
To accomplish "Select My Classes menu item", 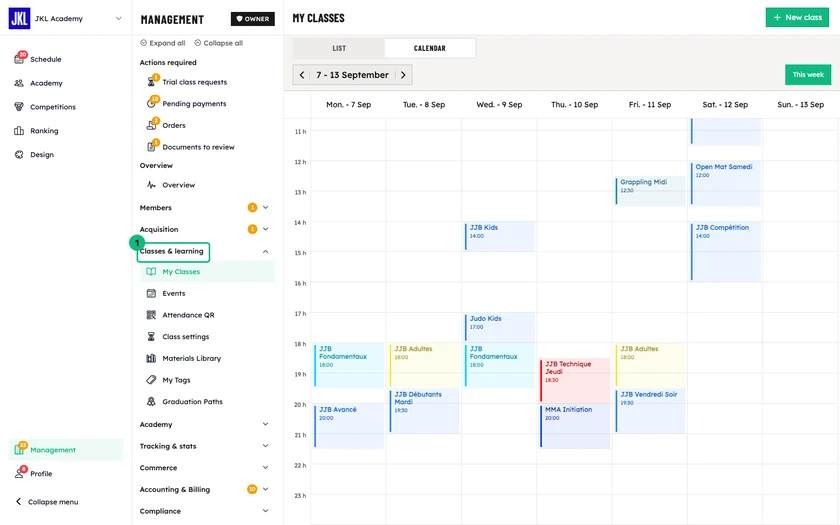I will click(x=208, y=272).
